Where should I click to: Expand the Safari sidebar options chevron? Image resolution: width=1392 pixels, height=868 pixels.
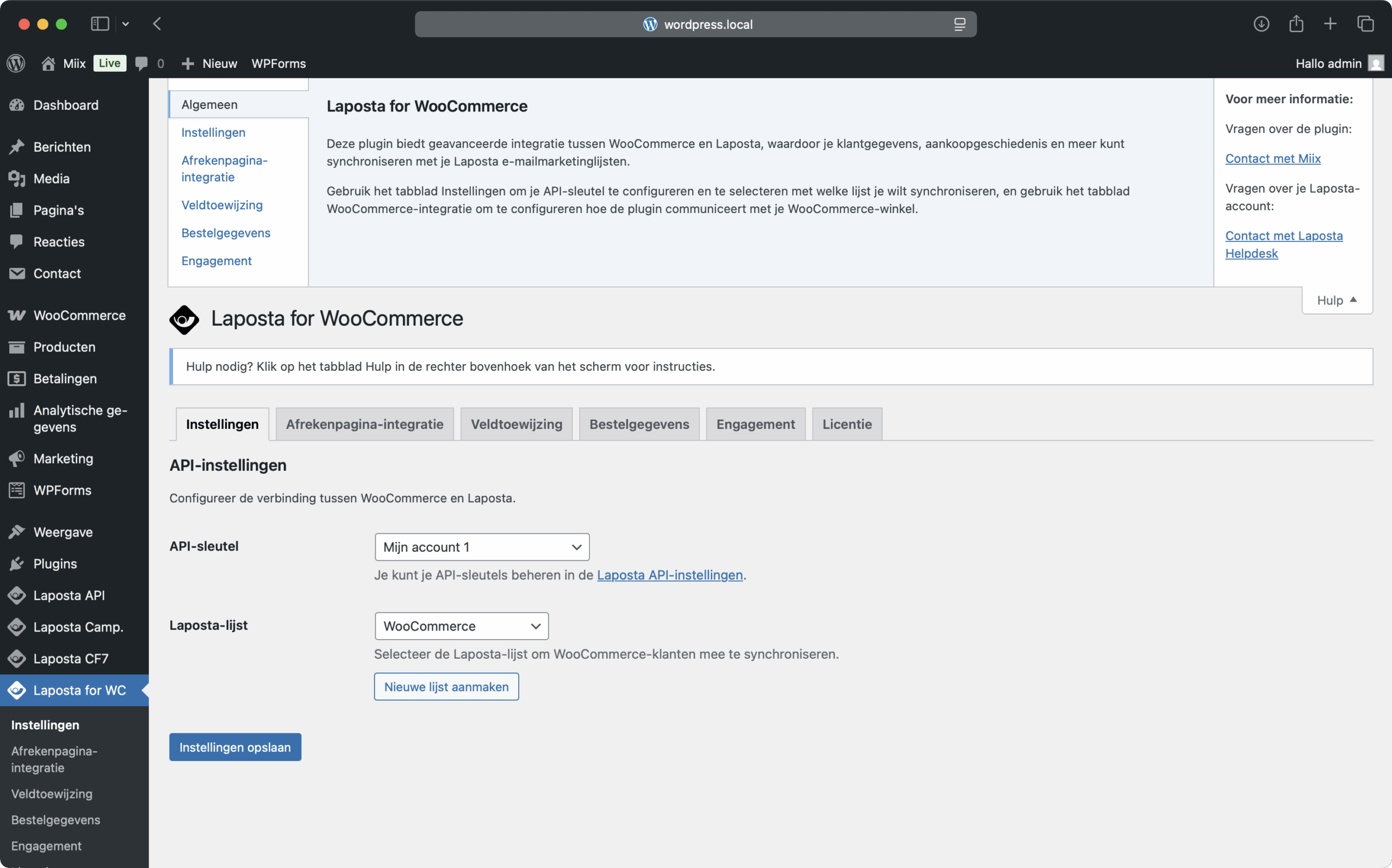(126, 24)
